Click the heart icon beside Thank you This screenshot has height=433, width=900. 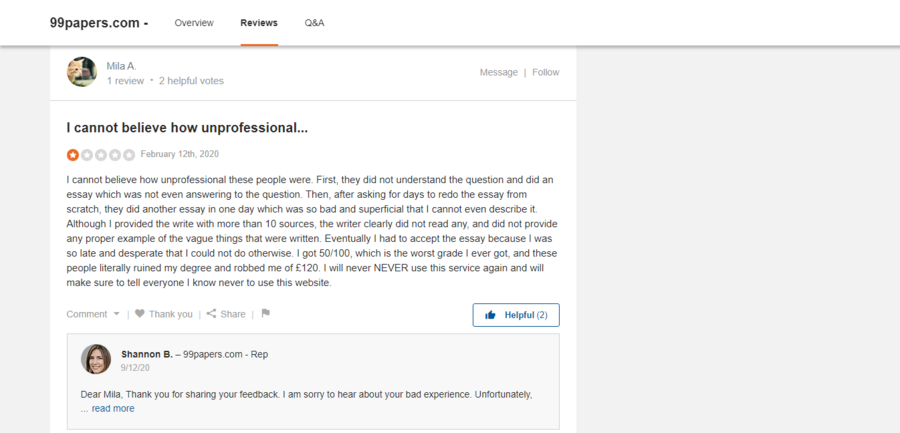pyautogui.click(x=139, y=314)
